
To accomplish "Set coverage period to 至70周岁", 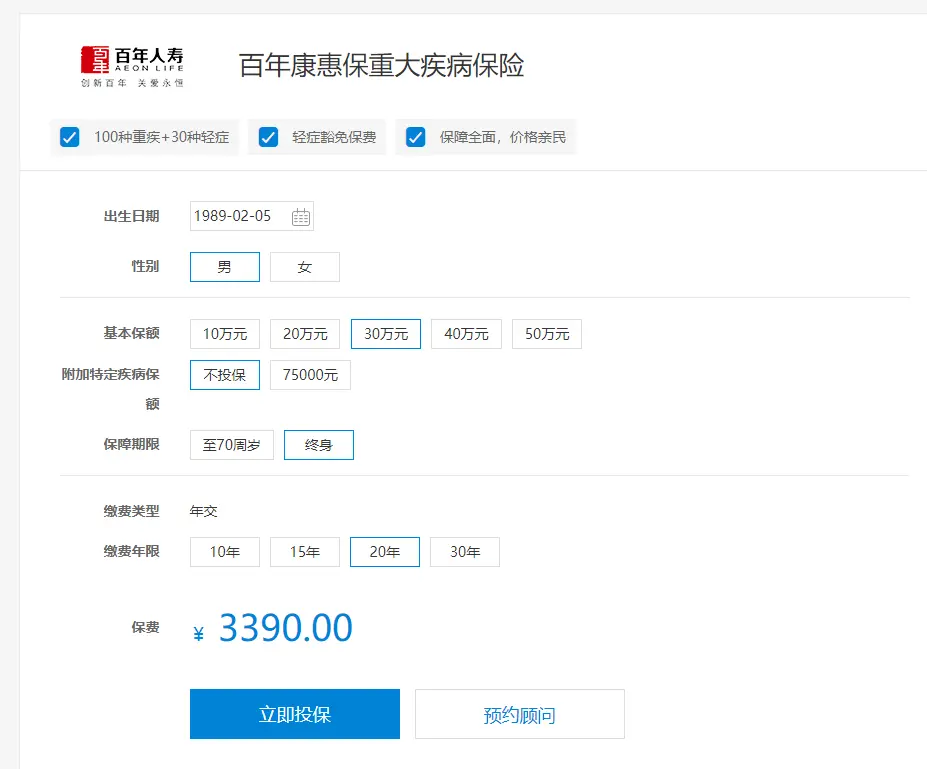I will tap(232, 444).
